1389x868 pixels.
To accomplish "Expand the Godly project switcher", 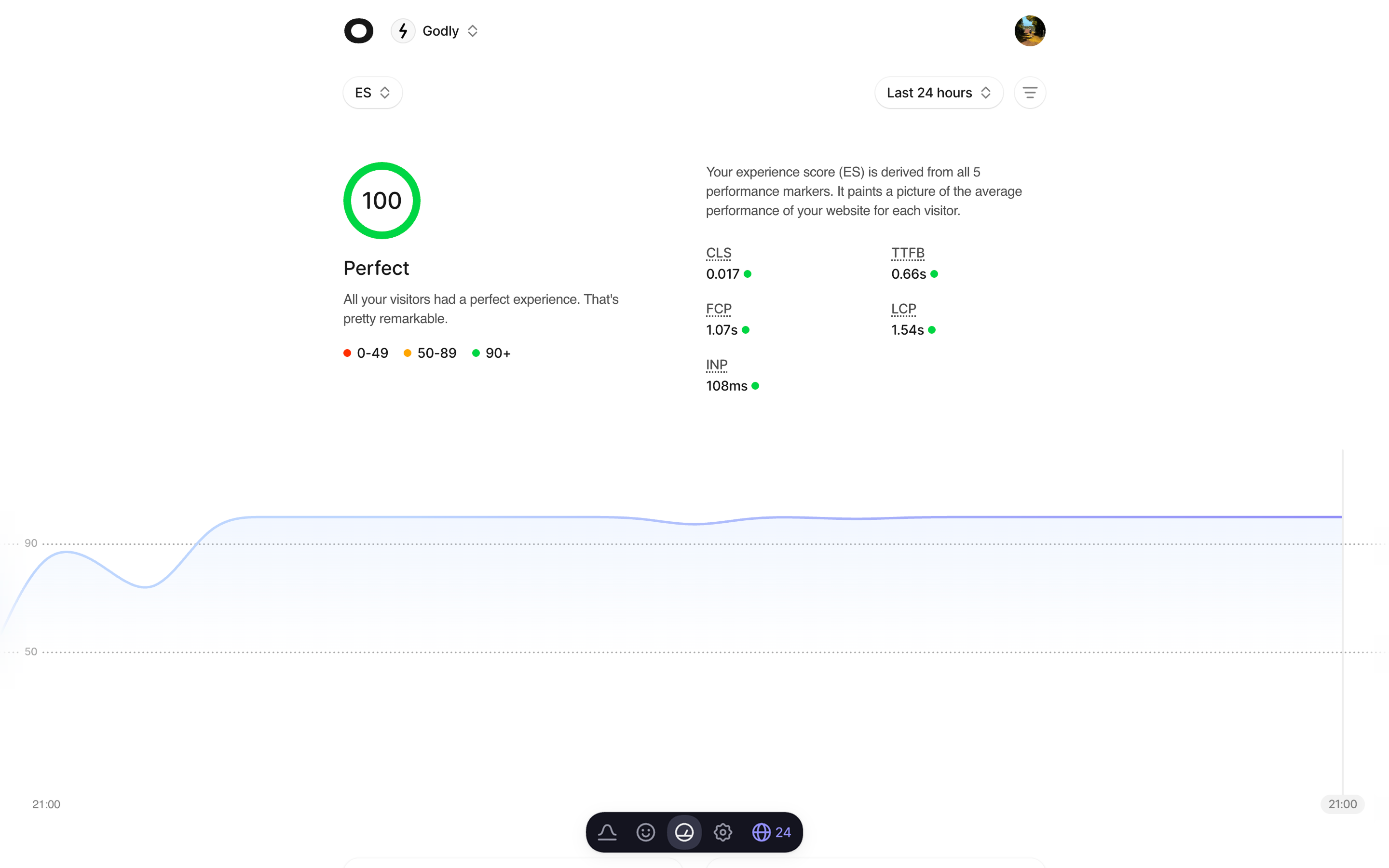I will [450, 31].
